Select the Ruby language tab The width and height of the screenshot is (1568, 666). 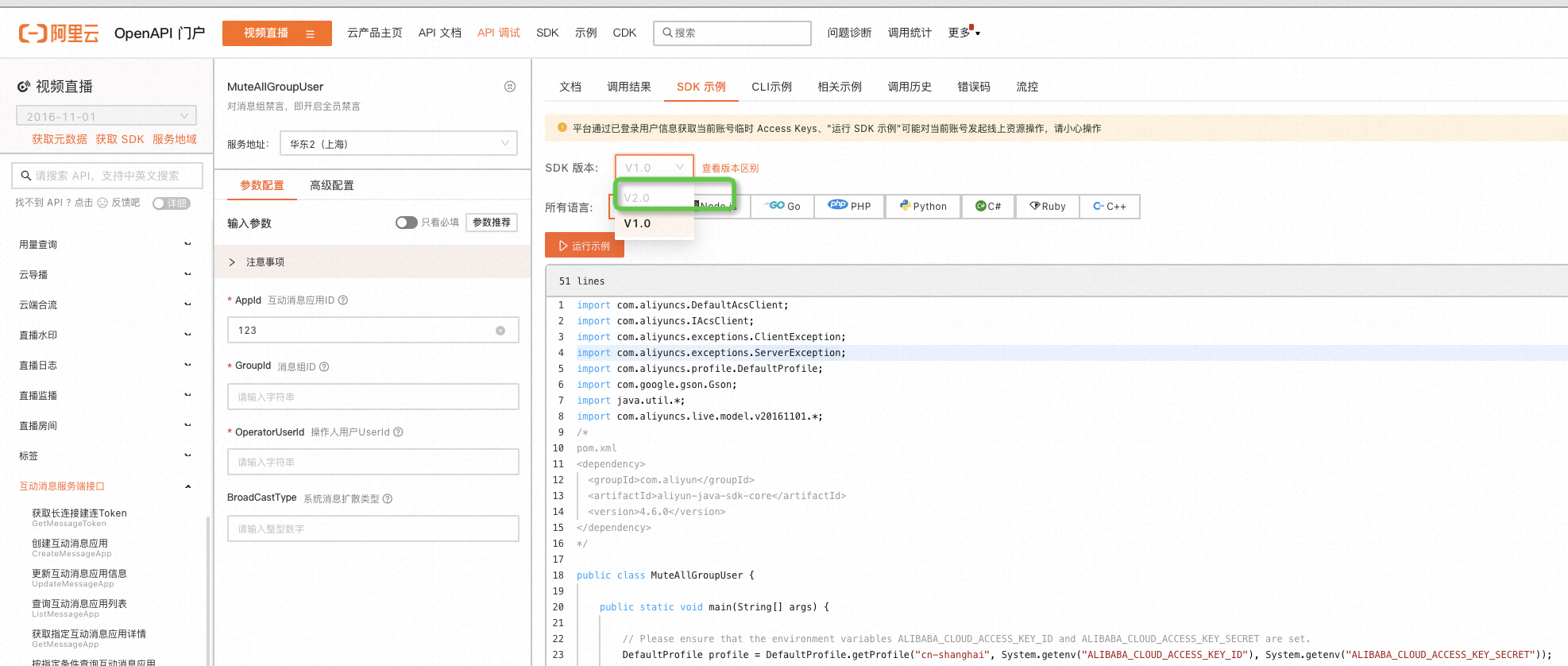1048,207
